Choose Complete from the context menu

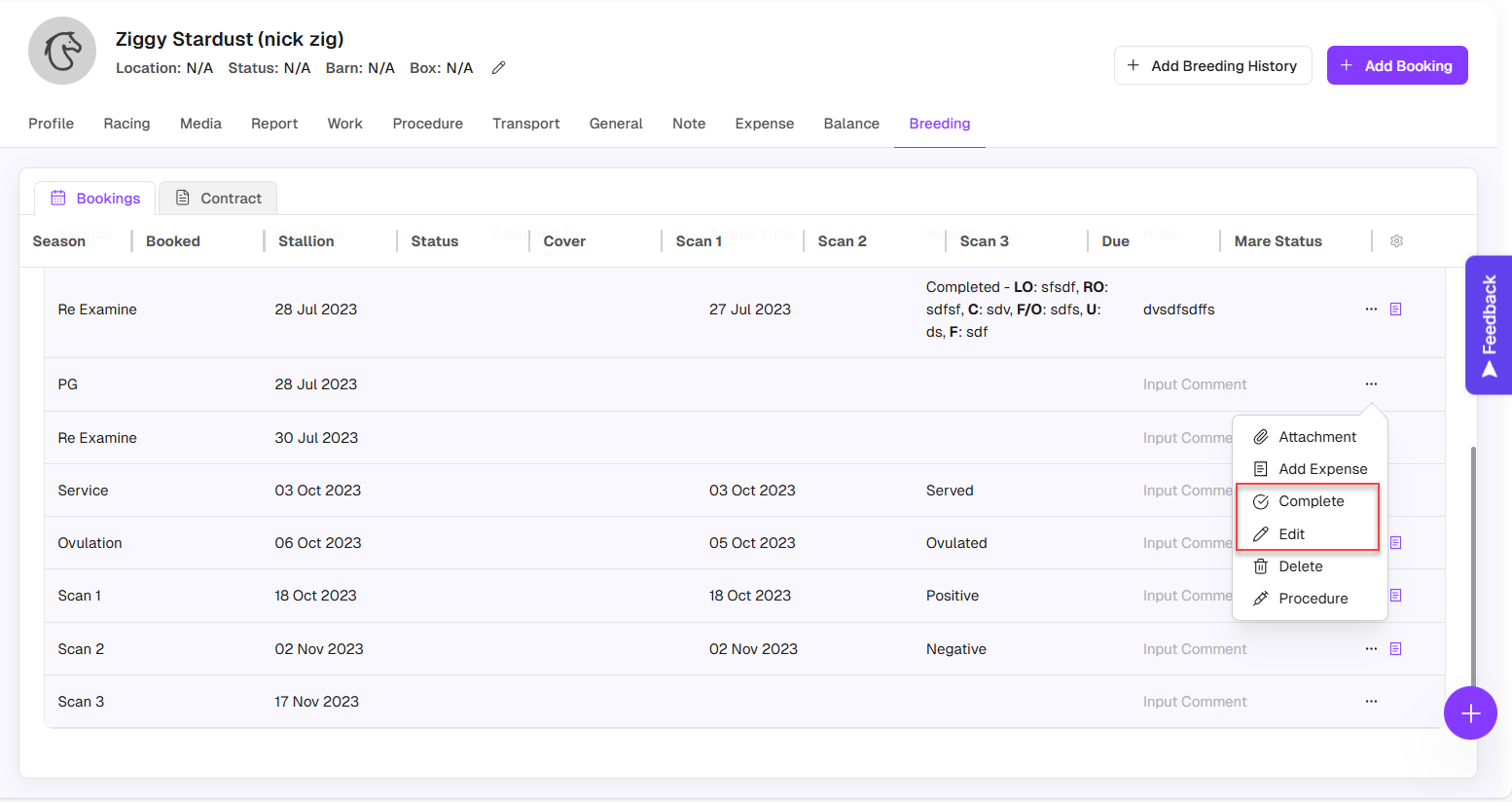coord(1311,501)
